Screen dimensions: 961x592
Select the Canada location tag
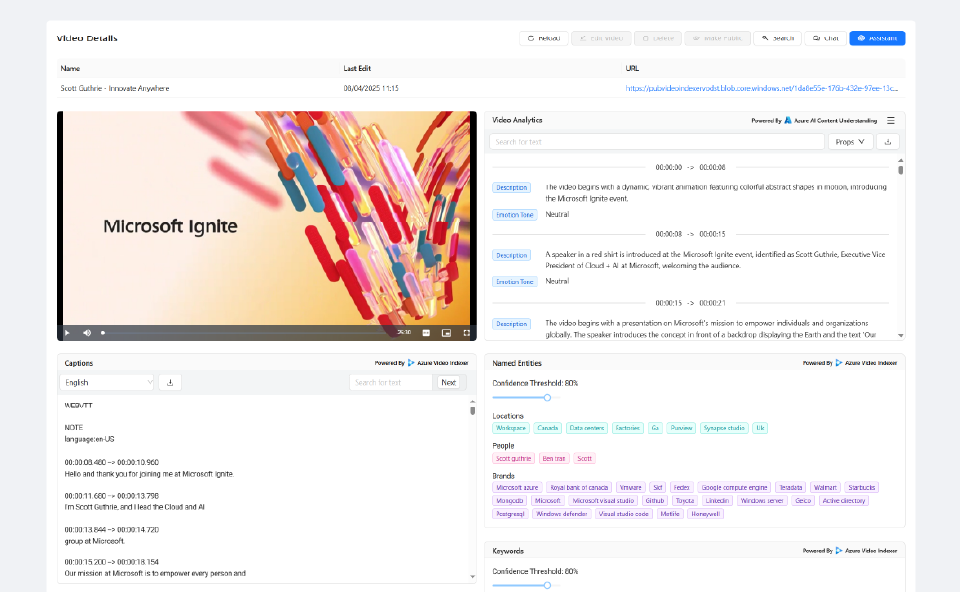(x=547, y=428)
